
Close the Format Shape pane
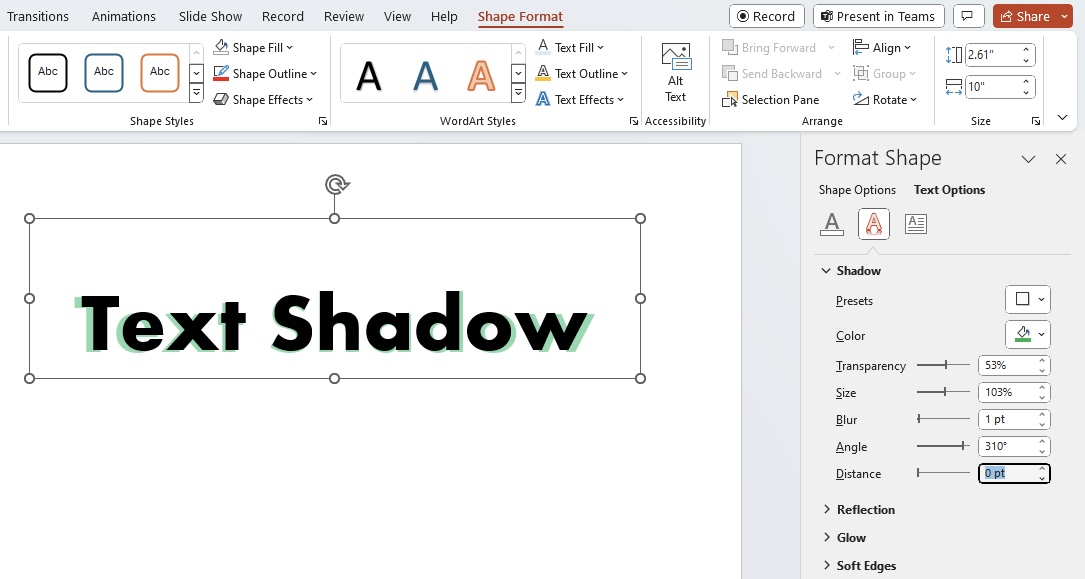point(1061,160)
